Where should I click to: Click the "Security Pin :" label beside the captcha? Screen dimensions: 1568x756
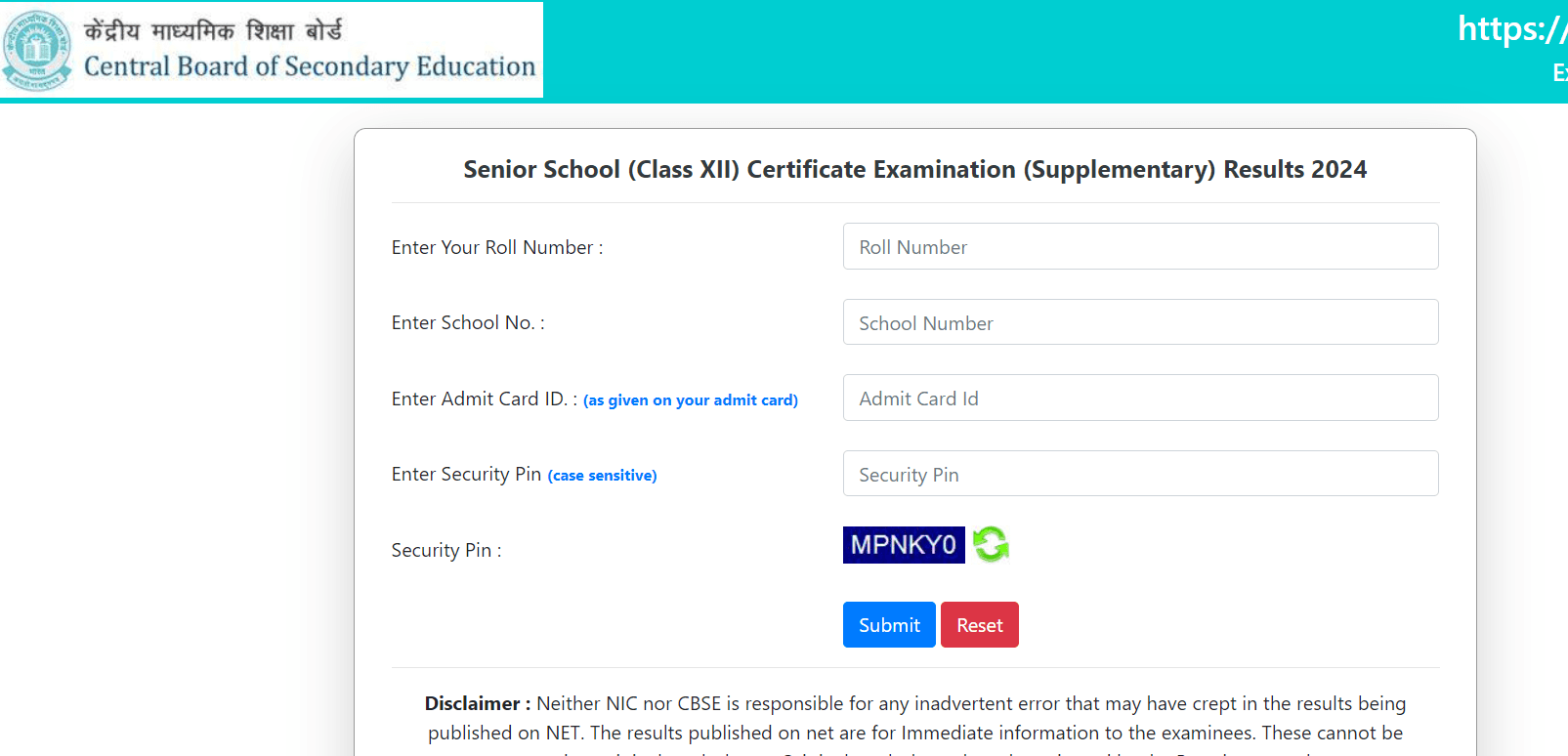coord(446,551)
